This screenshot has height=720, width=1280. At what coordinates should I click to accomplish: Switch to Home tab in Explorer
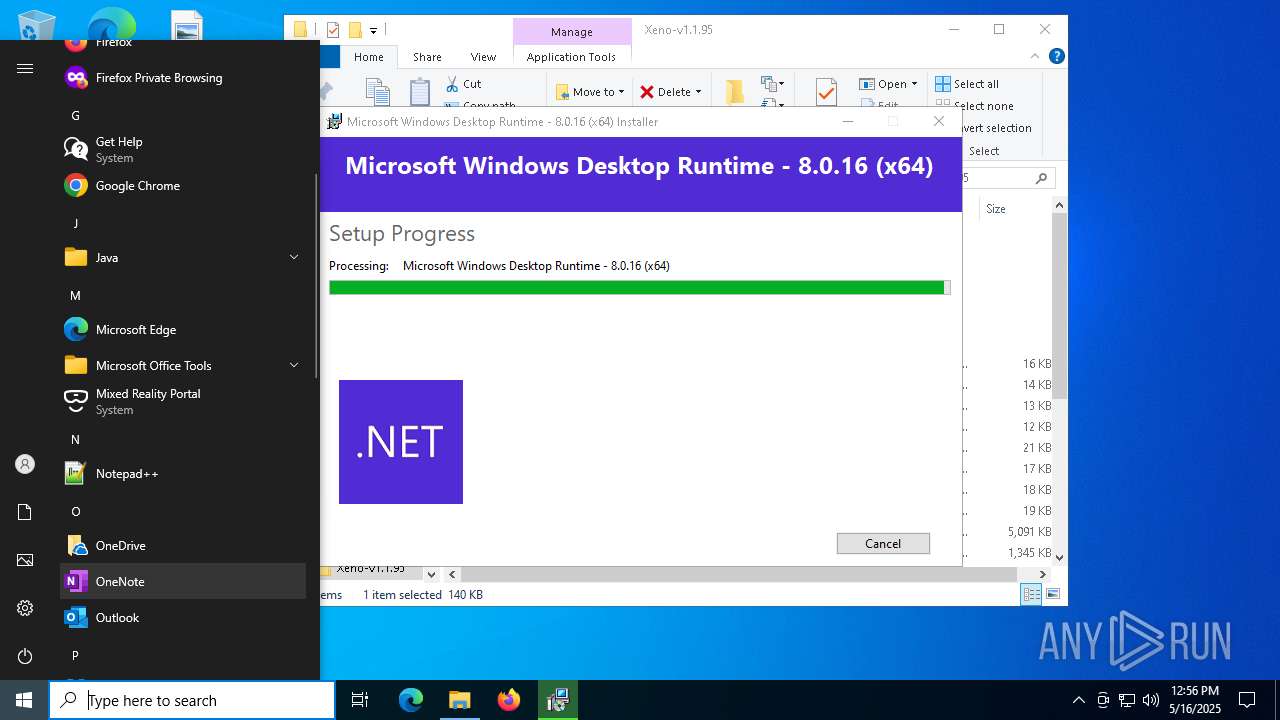tap(369, 57)
